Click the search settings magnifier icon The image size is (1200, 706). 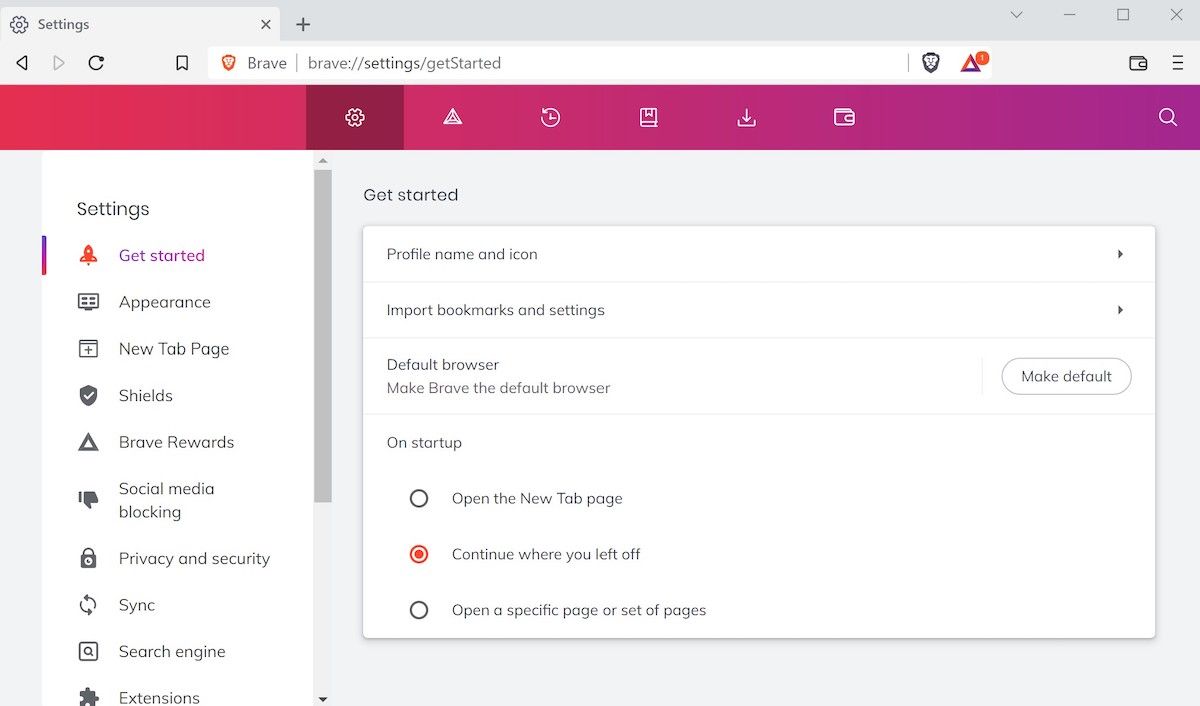[x=1167, y=118]
